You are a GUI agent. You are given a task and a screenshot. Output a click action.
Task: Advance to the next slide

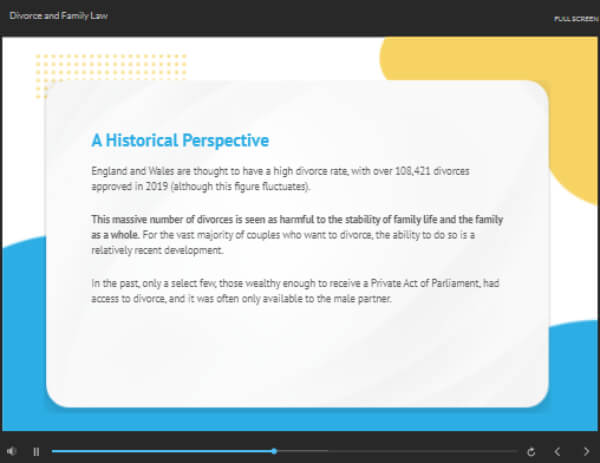tap(586, 451)
